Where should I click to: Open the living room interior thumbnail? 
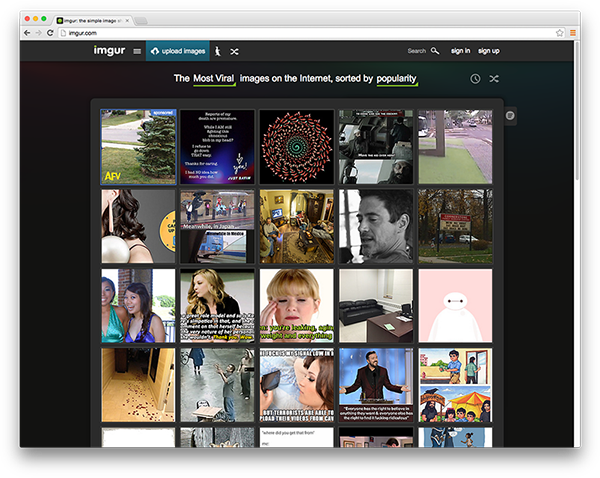pos(297,226)
